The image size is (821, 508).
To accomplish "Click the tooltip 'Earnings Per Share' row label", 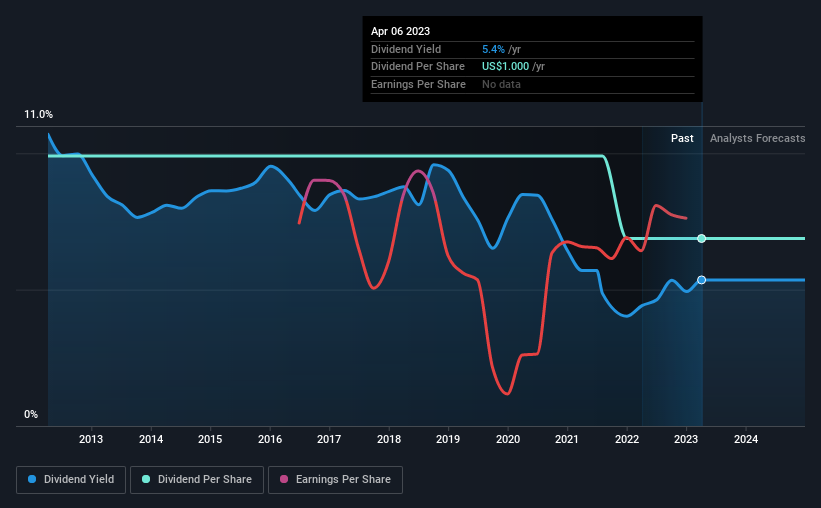I will pyautogui.click(x=418, y=84).
